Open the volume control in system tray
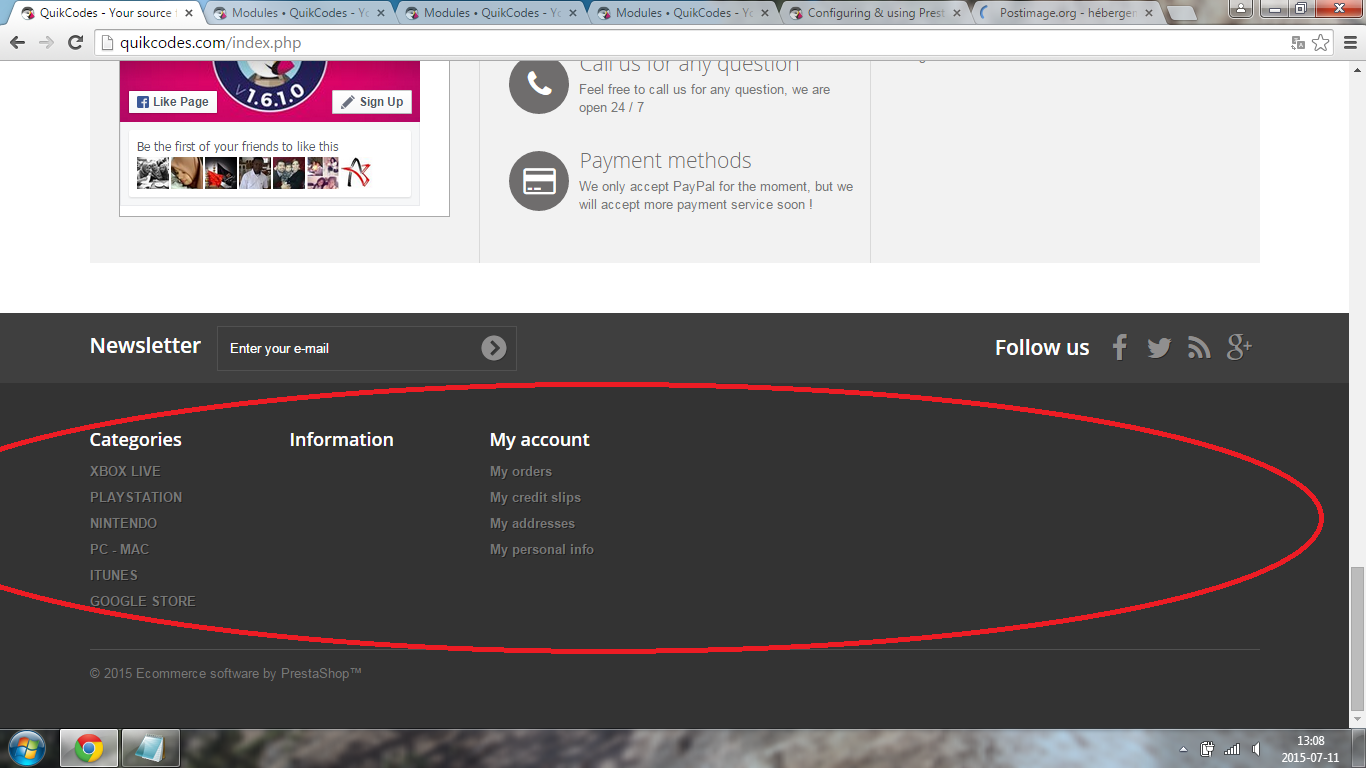 click(x=1256, y=749)
